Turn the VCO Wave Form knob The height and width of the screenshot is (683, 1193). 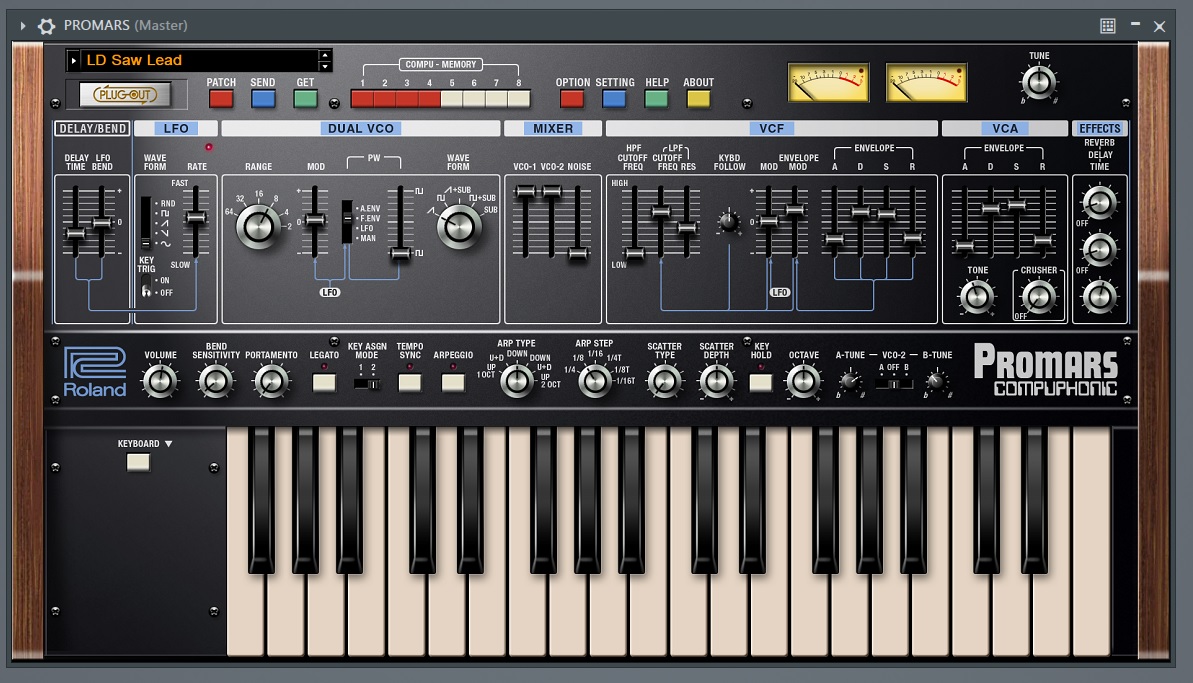pyautogui.click(x=459, y=227)
